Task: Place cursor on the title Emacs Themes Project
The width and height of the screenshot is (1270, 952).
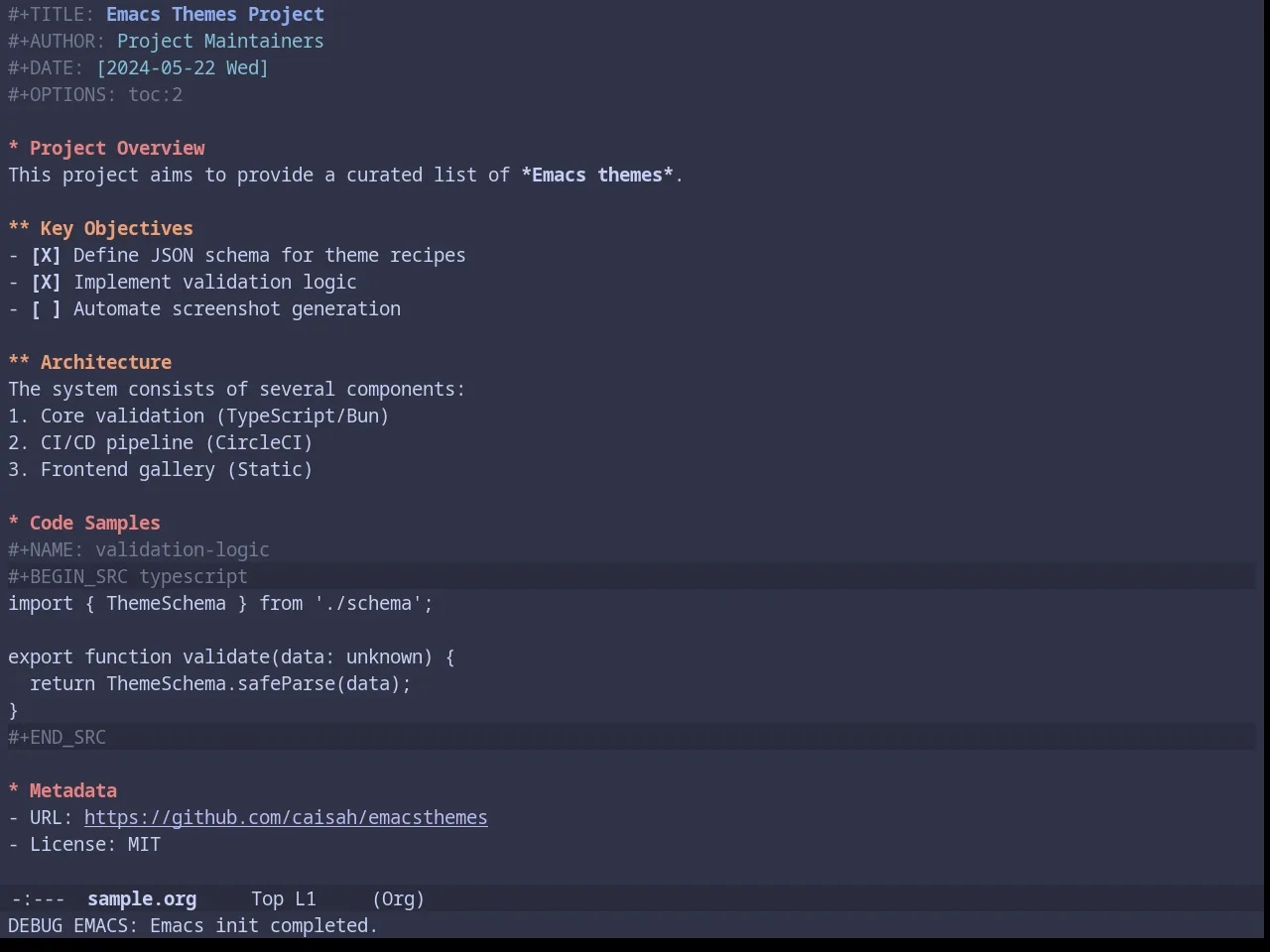Action: 215,15
